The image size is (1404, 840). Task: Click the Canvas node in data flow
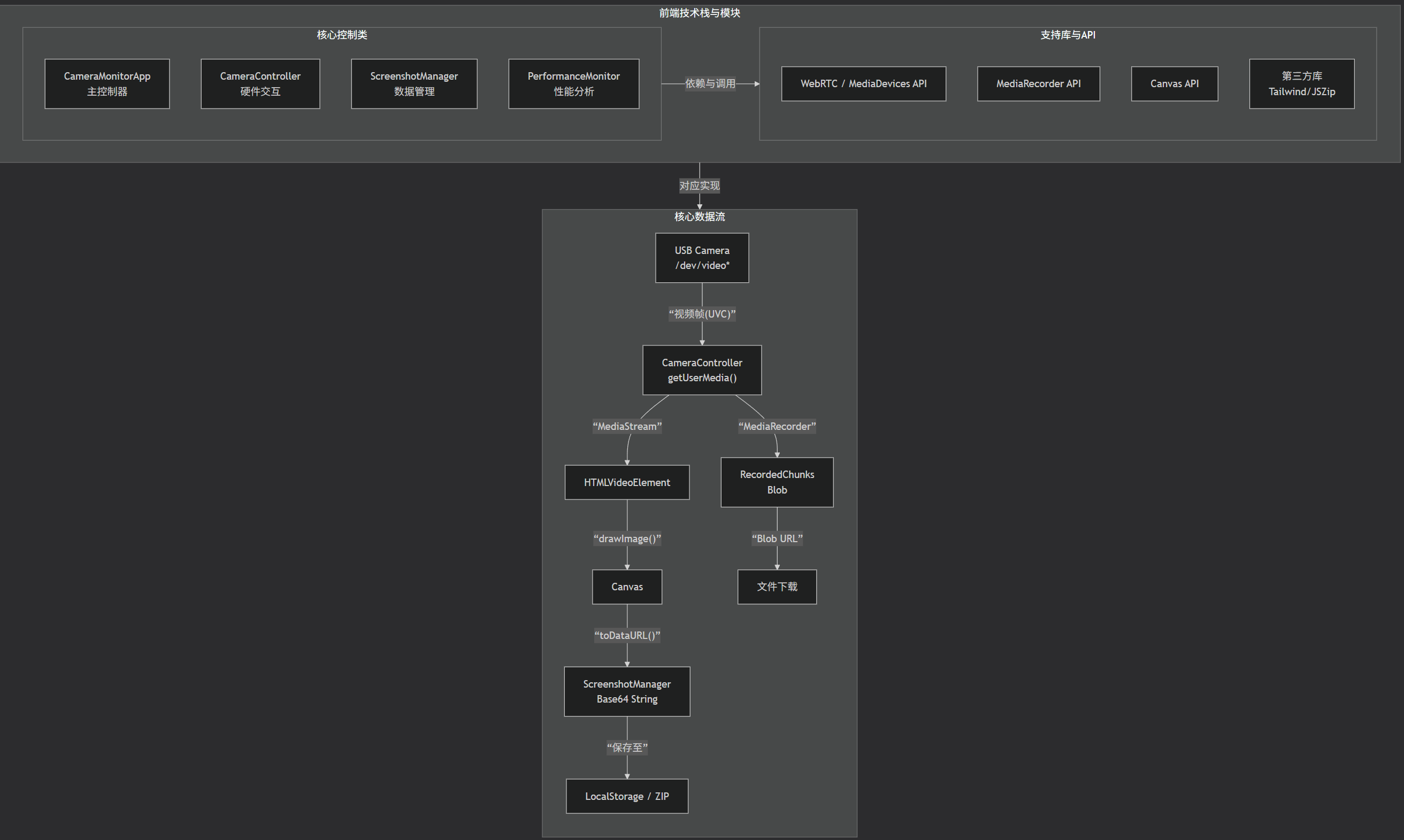(627, 587)
